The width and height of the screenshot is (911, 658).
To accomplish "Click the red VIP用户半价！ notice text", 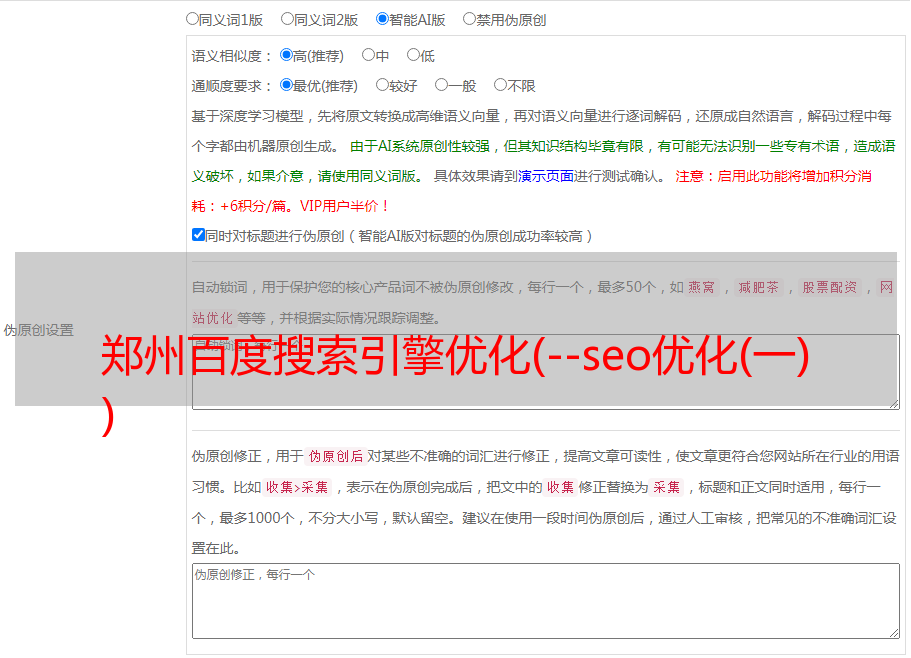I will 344,206.
